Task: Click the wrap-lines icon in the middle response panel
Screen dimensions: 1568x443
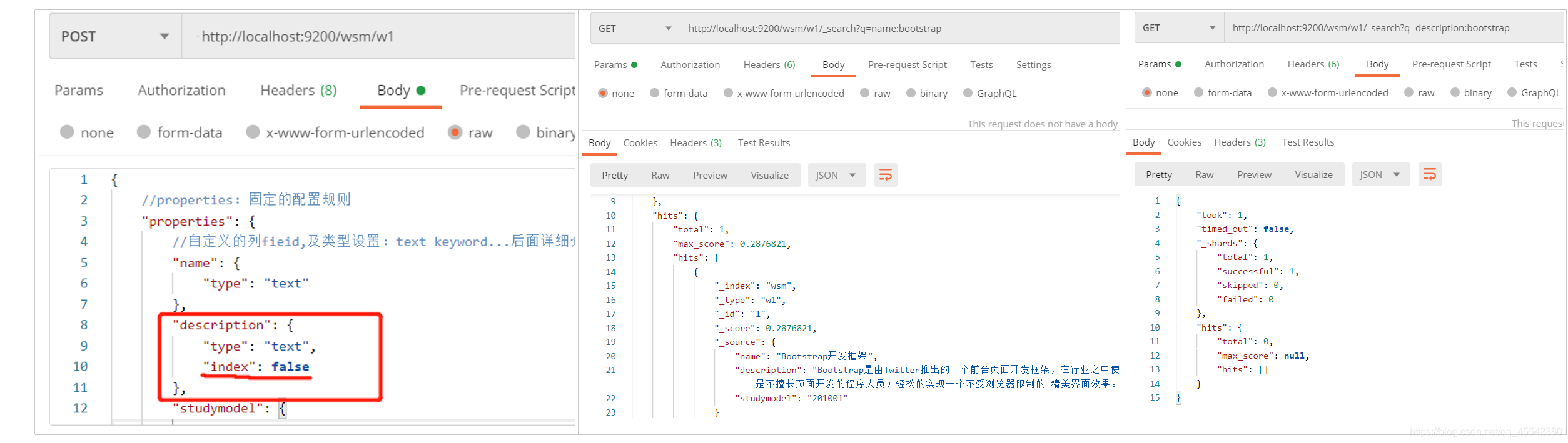Action: point(885,176)
